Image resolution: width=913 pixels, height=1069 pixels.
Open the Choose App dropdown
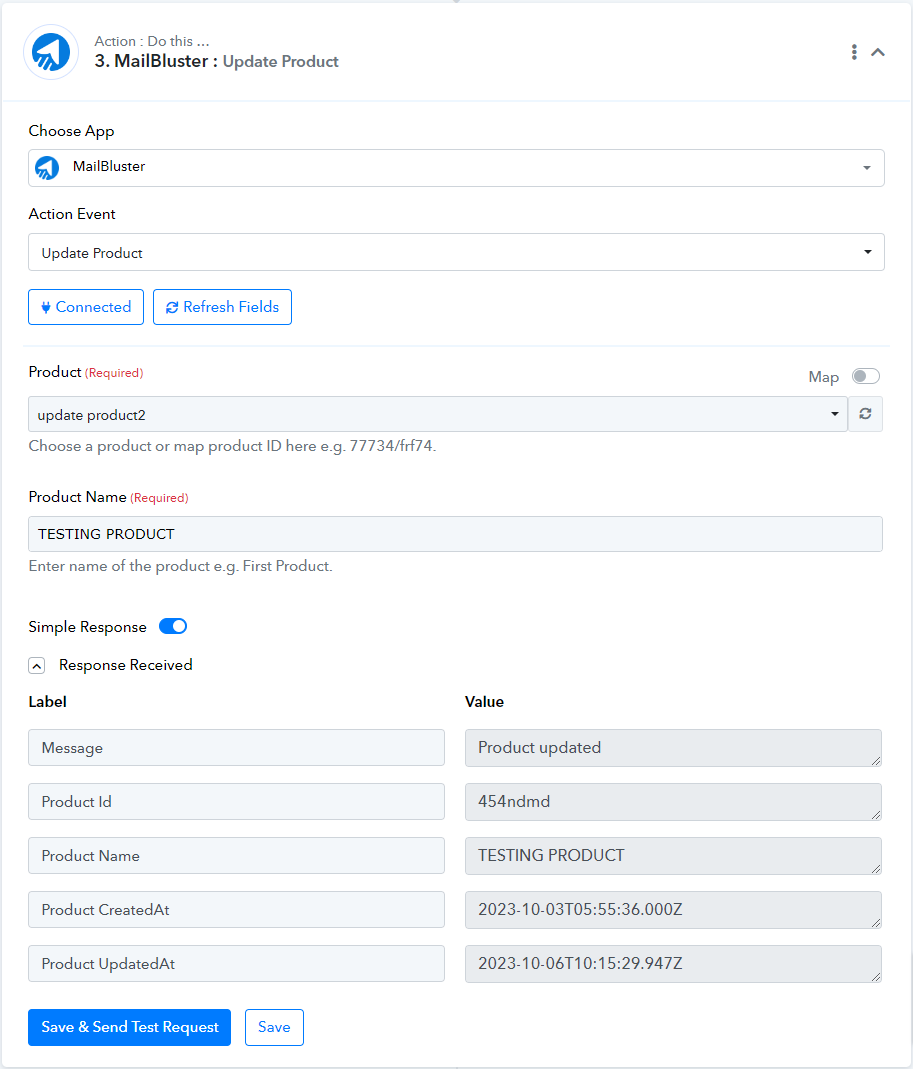[x=456, y=168]
